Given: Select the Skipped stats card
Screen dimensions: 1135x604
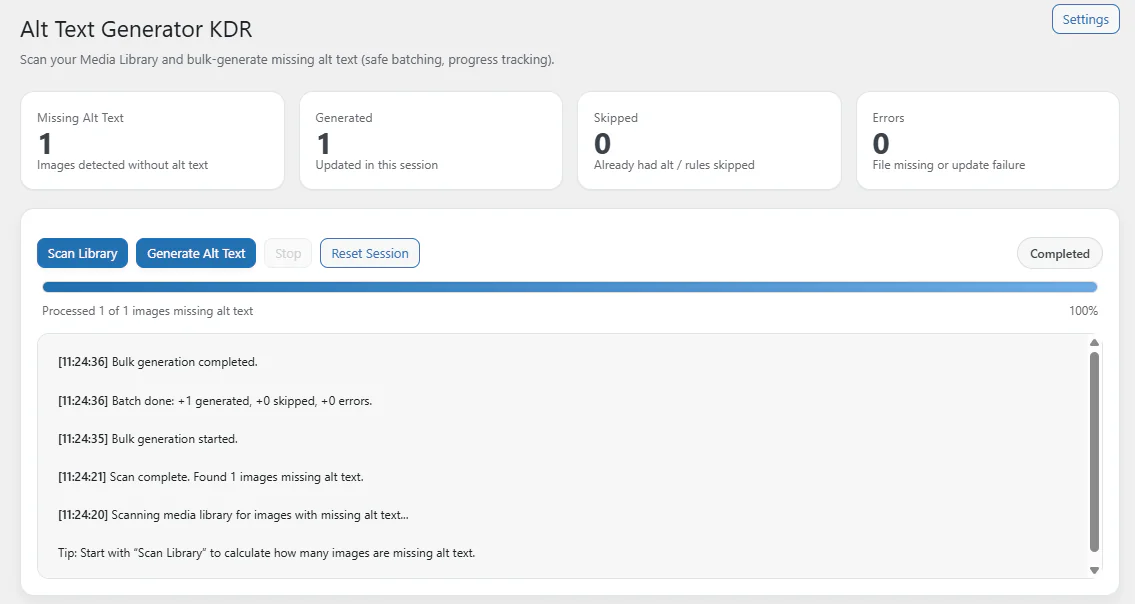Looking at the screenshot, I should (x=708, y=141).
